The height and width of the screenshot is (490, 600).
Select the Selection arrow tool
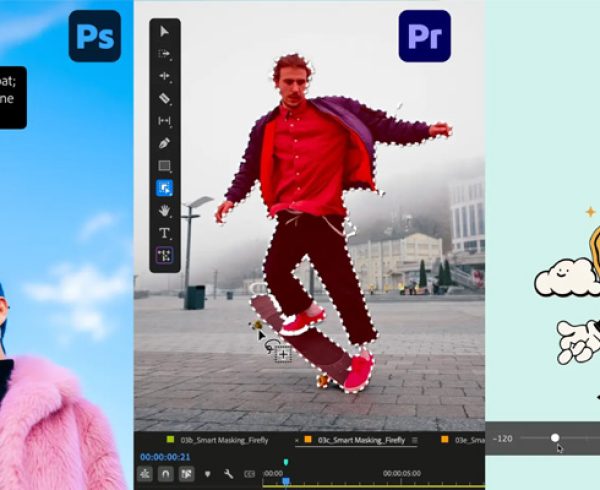point(165,32)
